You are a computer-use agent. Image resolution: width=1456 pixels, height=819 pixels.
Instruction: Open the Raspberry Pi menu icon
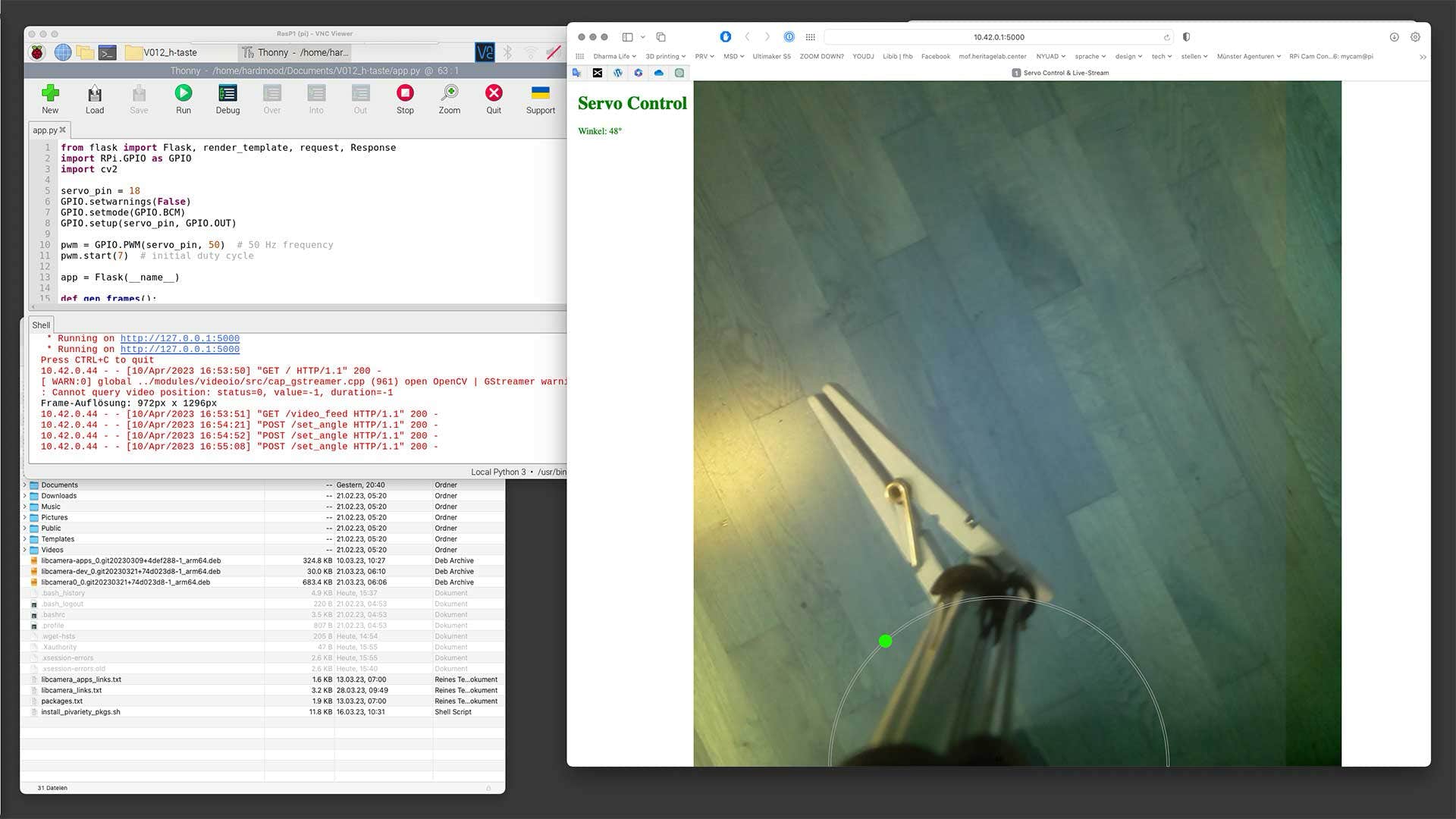click(x=37, y=52)
